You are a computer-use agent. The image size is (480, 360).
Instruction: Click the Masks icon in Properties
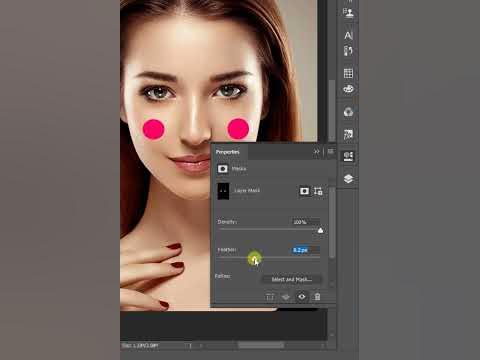click(x=223, y=169)
